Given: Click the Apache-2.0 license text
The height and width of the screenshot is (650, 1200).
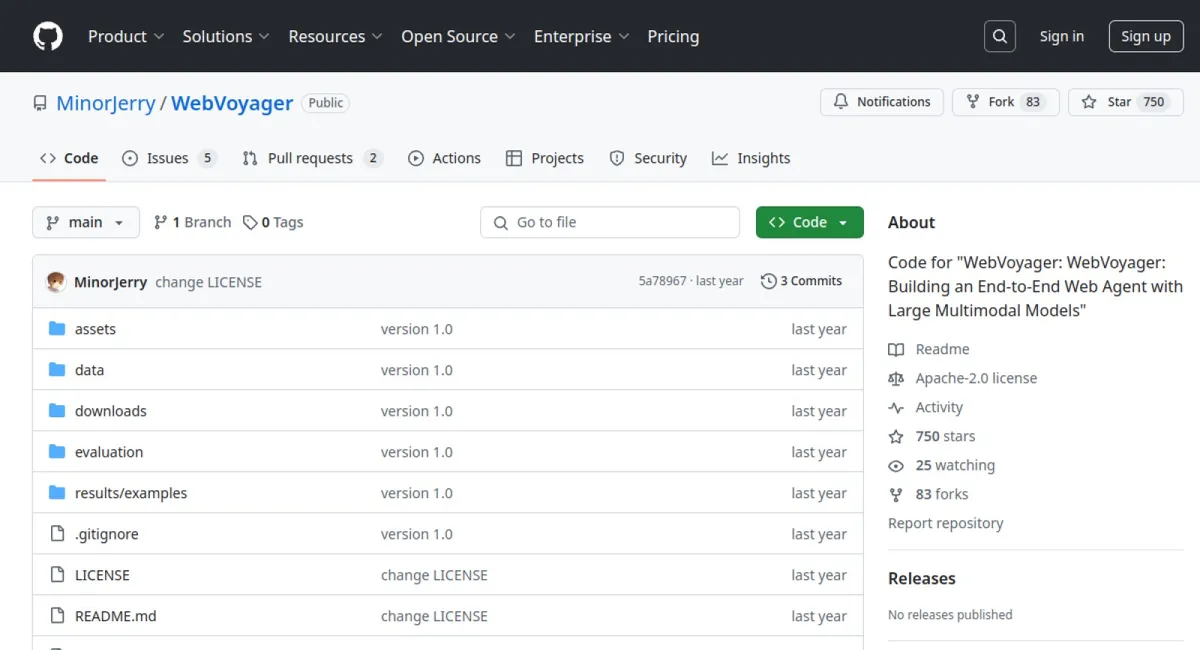Looking at the screenshot, I should 976,378.
